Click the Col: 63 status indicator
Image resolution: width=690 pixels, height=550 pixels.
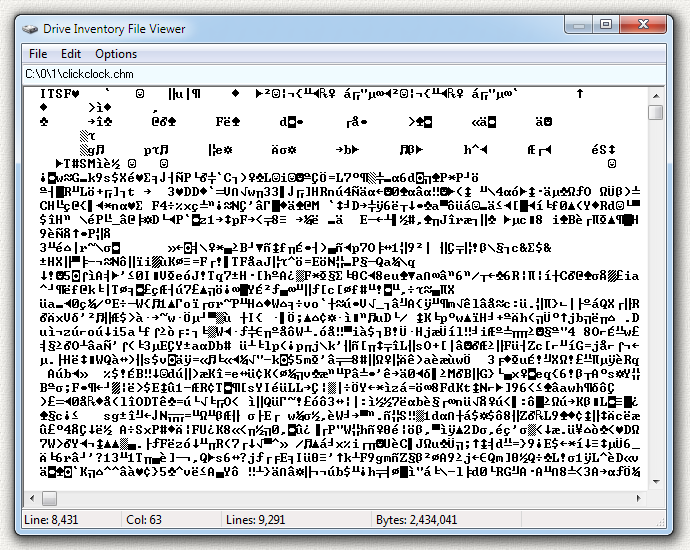point(145,520)
